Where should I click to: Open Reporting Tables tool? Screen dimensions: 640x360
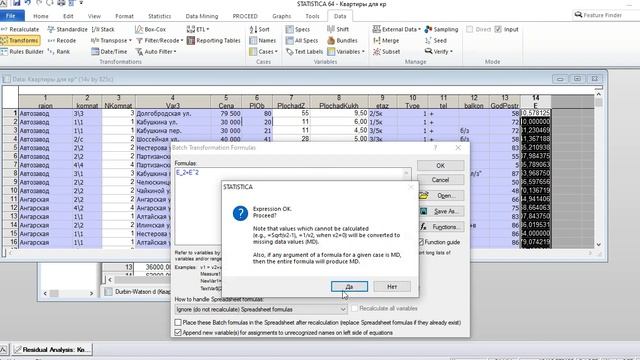(213, 40)
